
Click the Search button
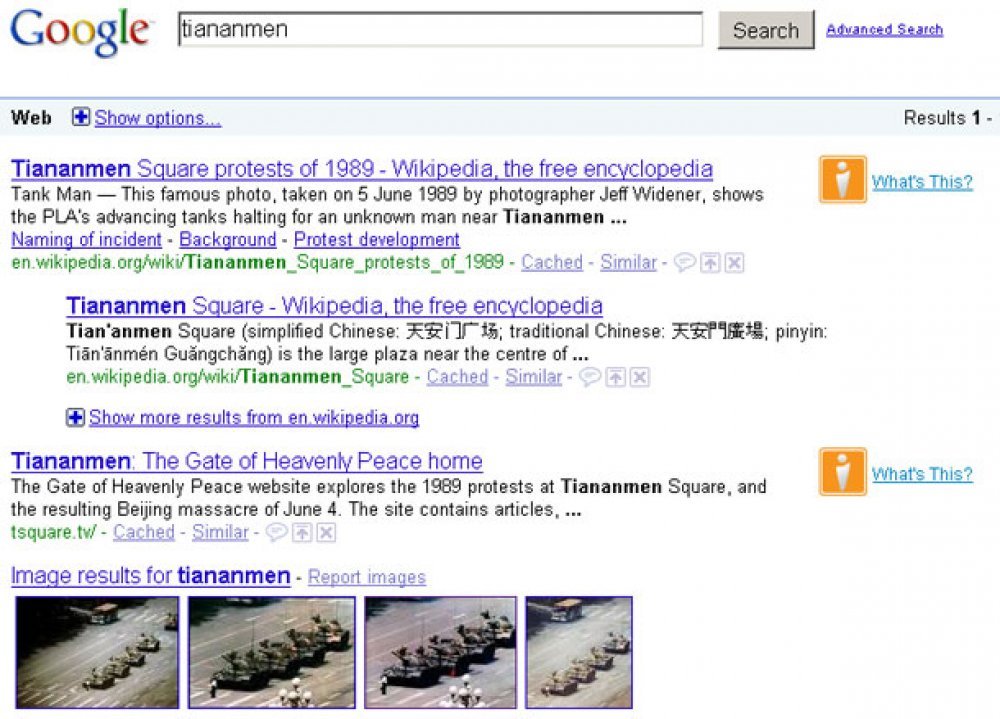point(766,29)
